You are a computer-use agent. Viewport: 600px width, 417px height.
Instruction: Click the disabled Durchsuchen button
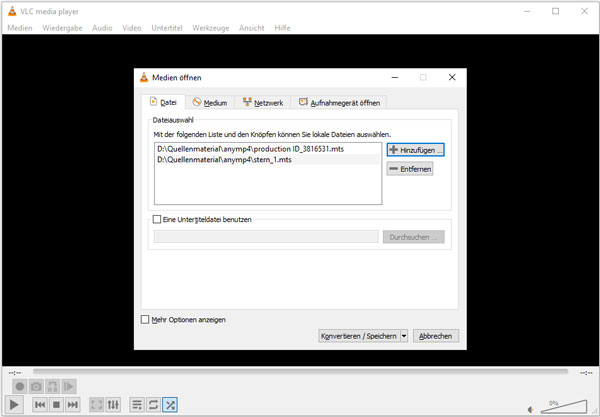coord(414,237)
